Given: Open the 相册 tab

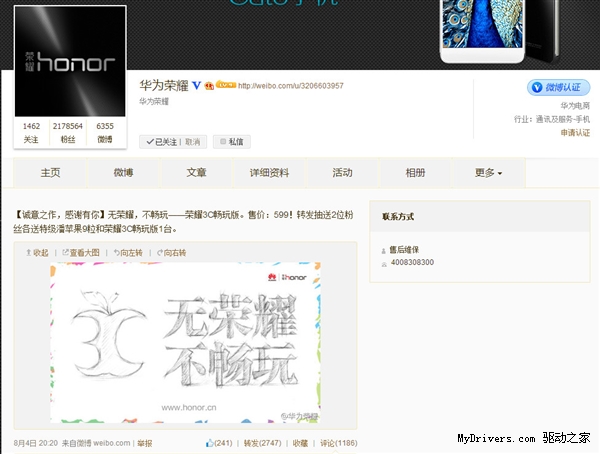Looking at the screenshot, I should pos(415,173).
